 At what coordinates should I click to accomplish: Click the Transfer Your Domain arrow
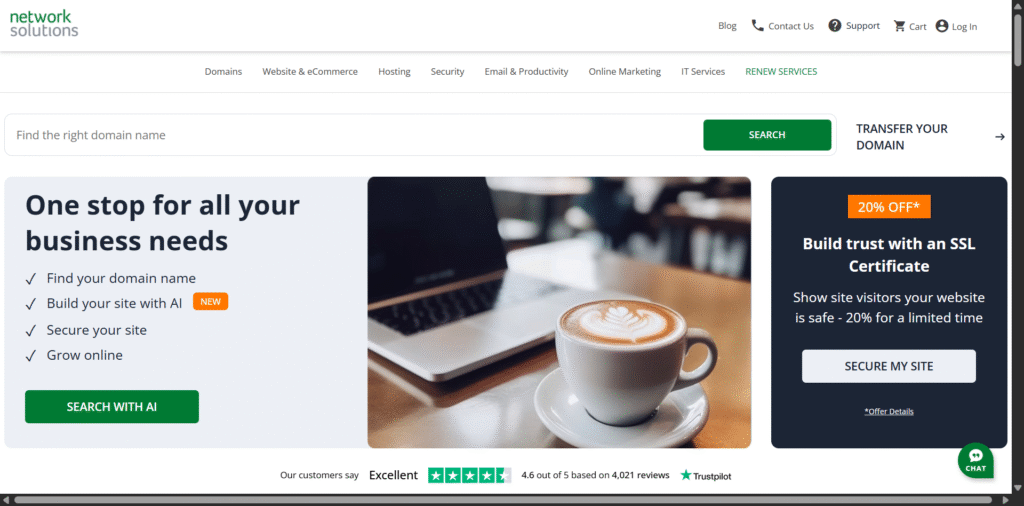(x=999, y=136)
